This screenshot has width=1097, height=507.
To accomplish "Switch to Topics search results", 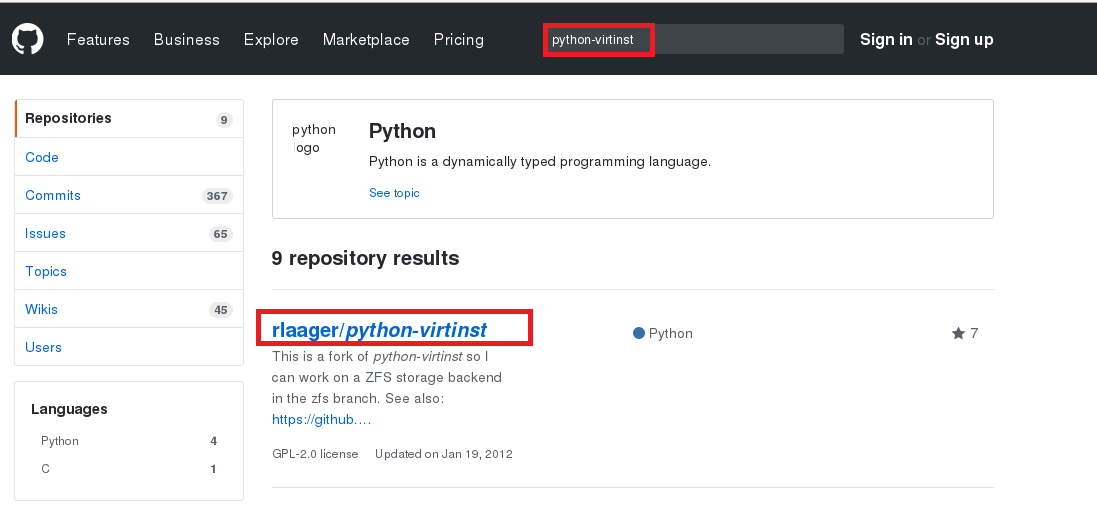I will click(129, 271).
